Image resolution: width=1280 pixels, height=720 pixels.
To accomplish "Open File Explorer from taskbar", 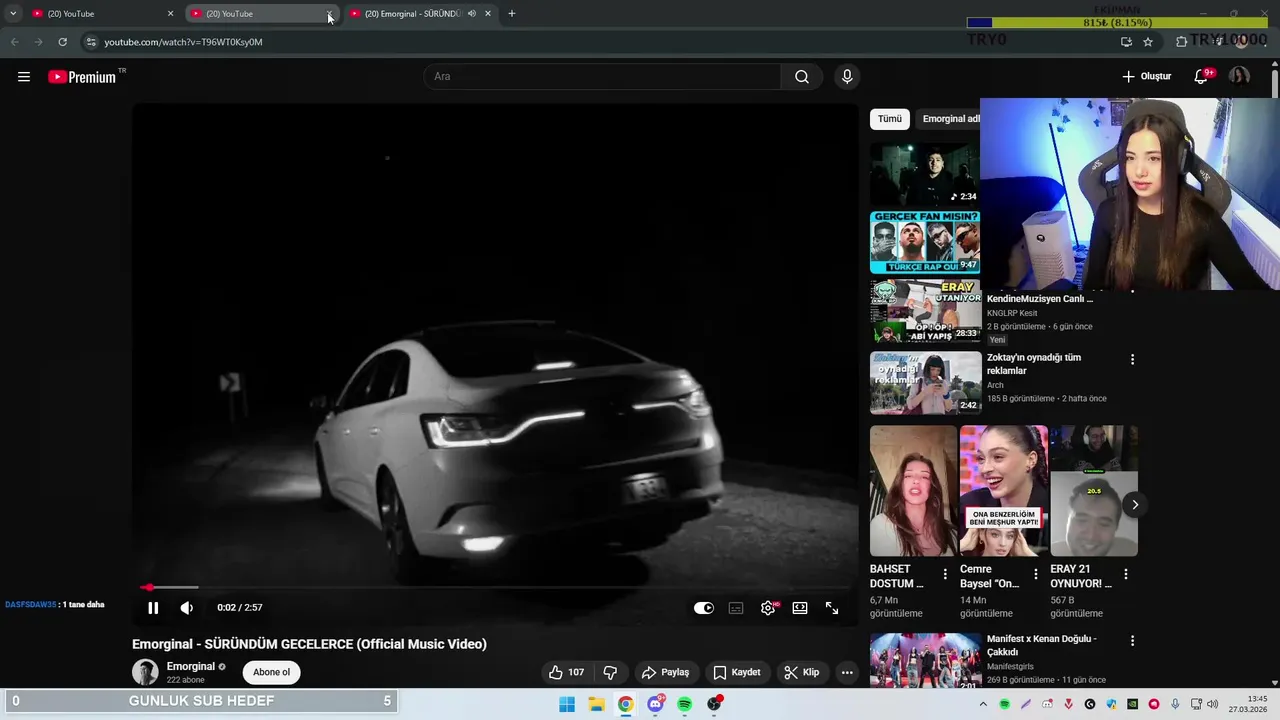I will (x=596, y=704).
